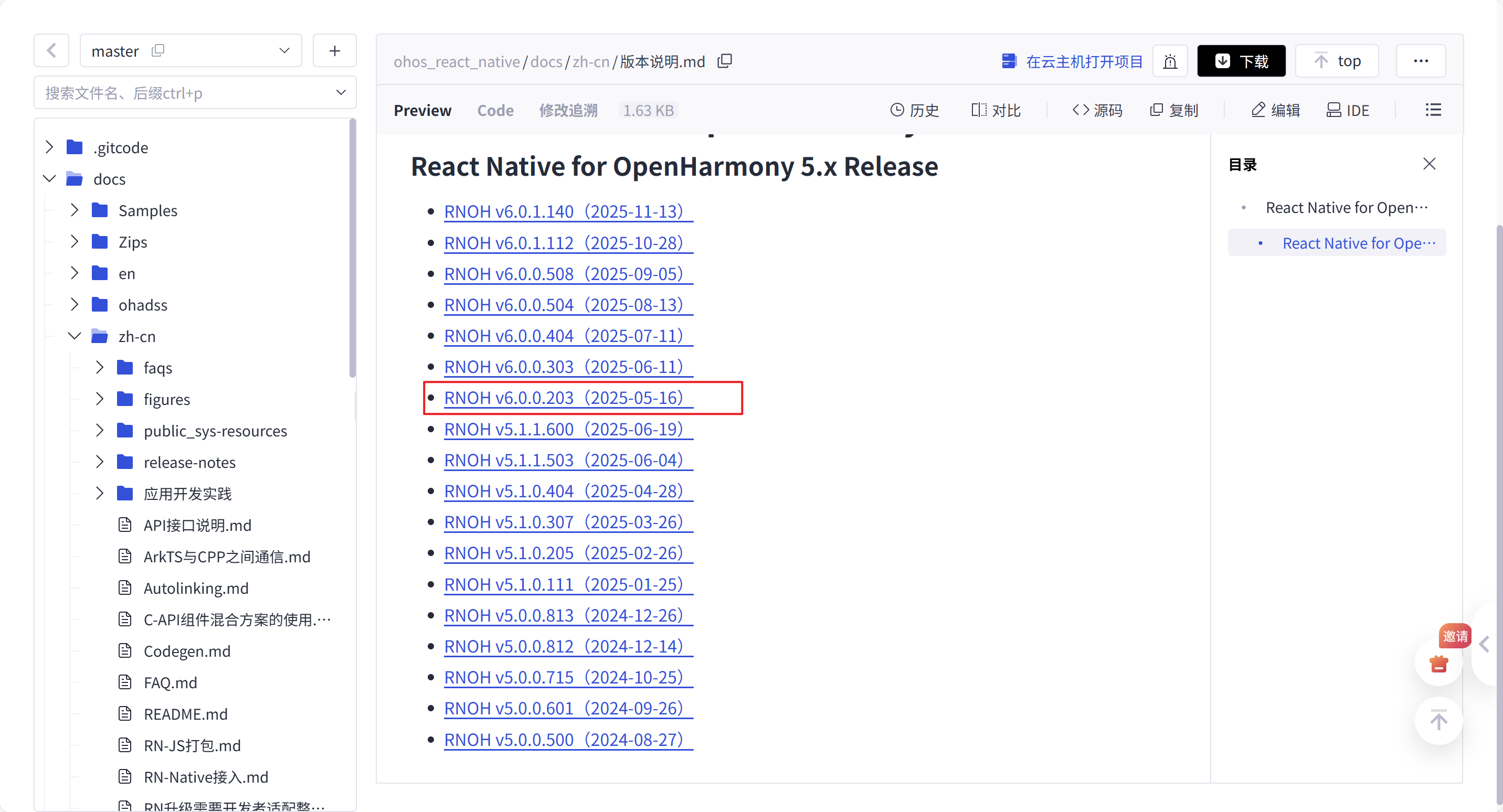Collapse the zh-cn folder
Screen dimensions: 1503x812
point(74,337)
